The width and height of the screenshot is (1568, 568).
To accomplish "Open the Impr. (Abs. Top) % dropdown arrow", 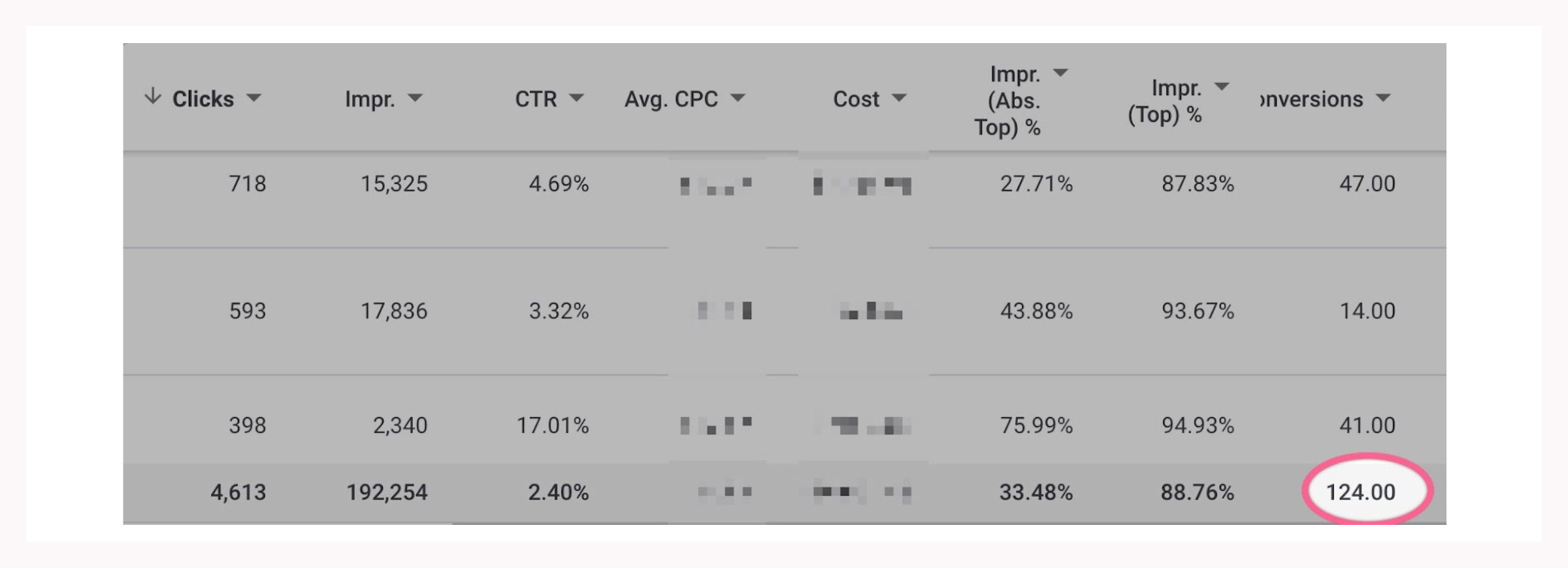I will (x=1060, y=72).
